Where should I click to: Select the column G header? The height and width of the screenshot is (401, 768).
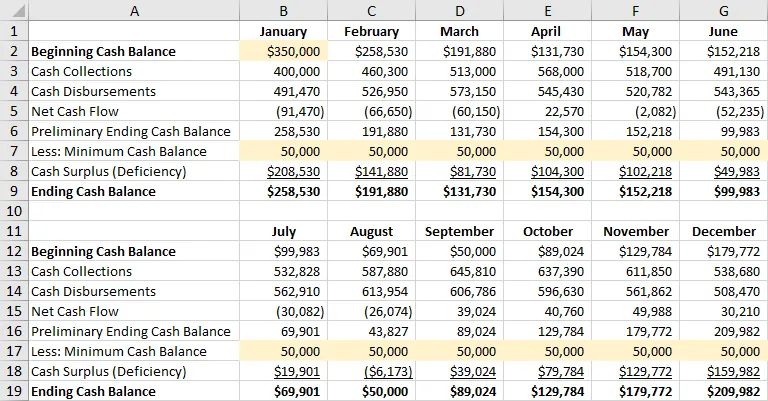click(723, 10)
